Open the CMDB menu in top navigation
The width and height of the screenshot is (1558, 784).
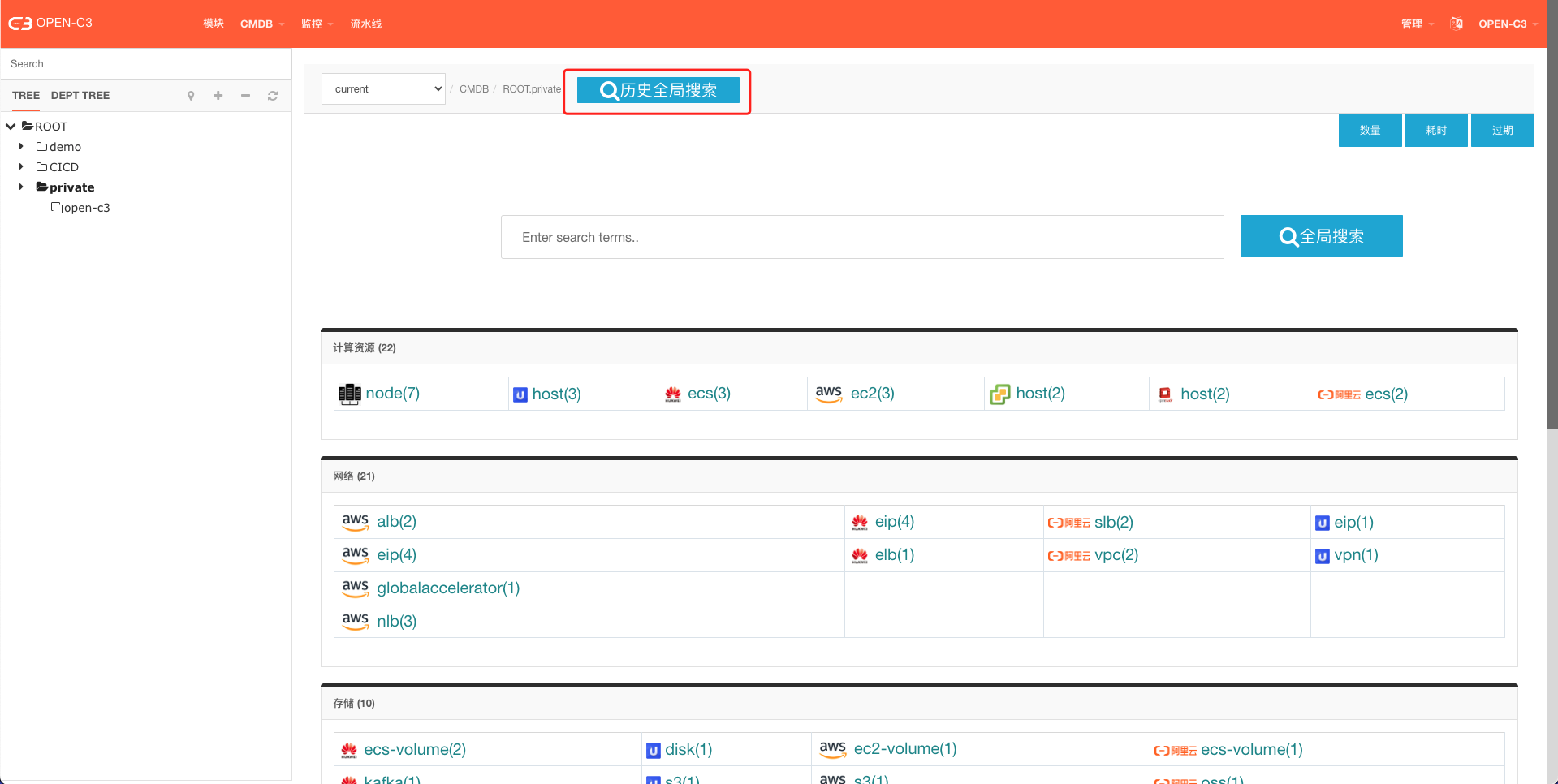[x=261, y=24]
